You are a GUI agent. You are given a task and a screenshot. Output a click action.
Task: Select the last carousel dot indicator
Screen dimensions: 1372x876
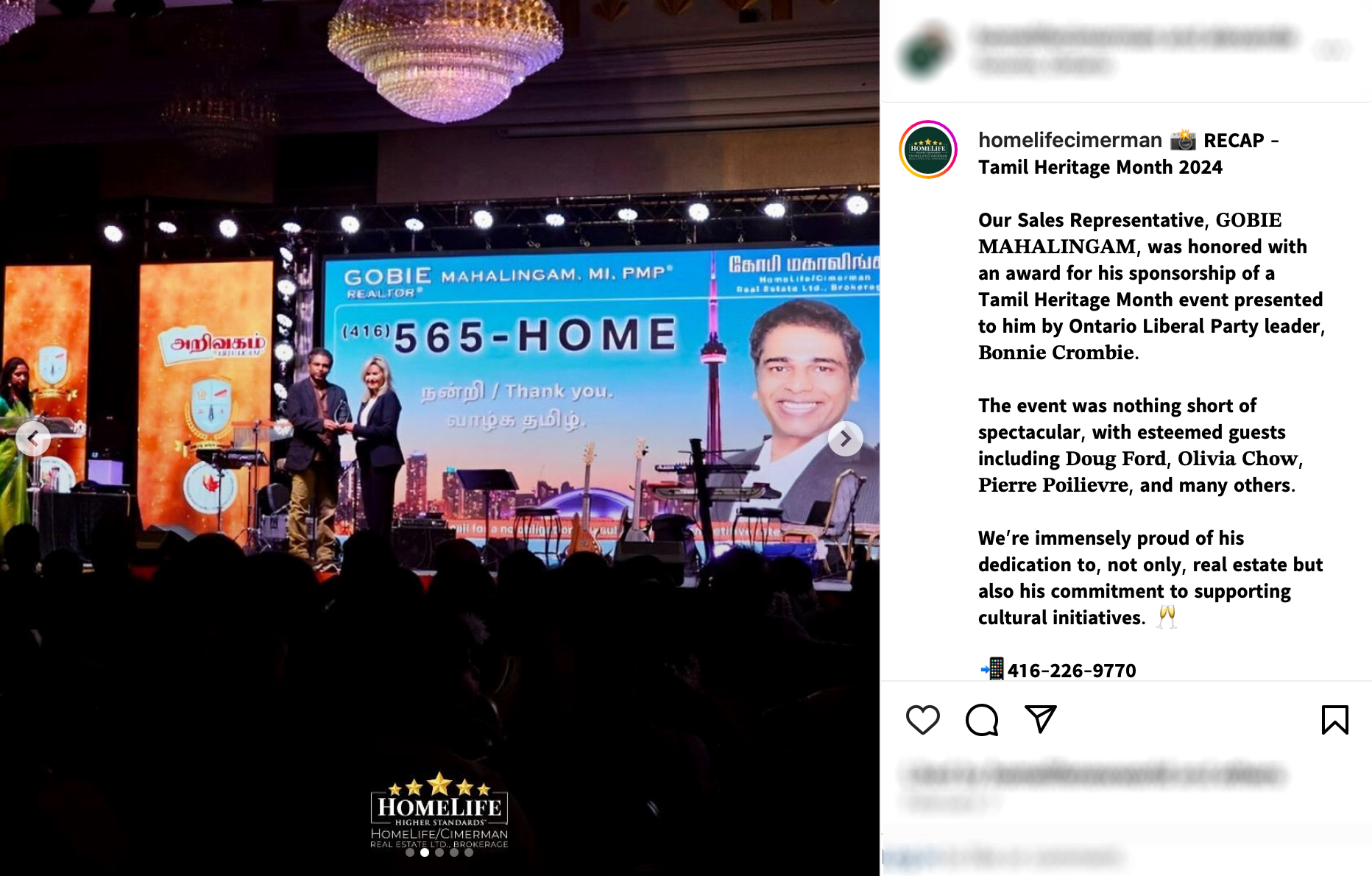click(469, 852)
